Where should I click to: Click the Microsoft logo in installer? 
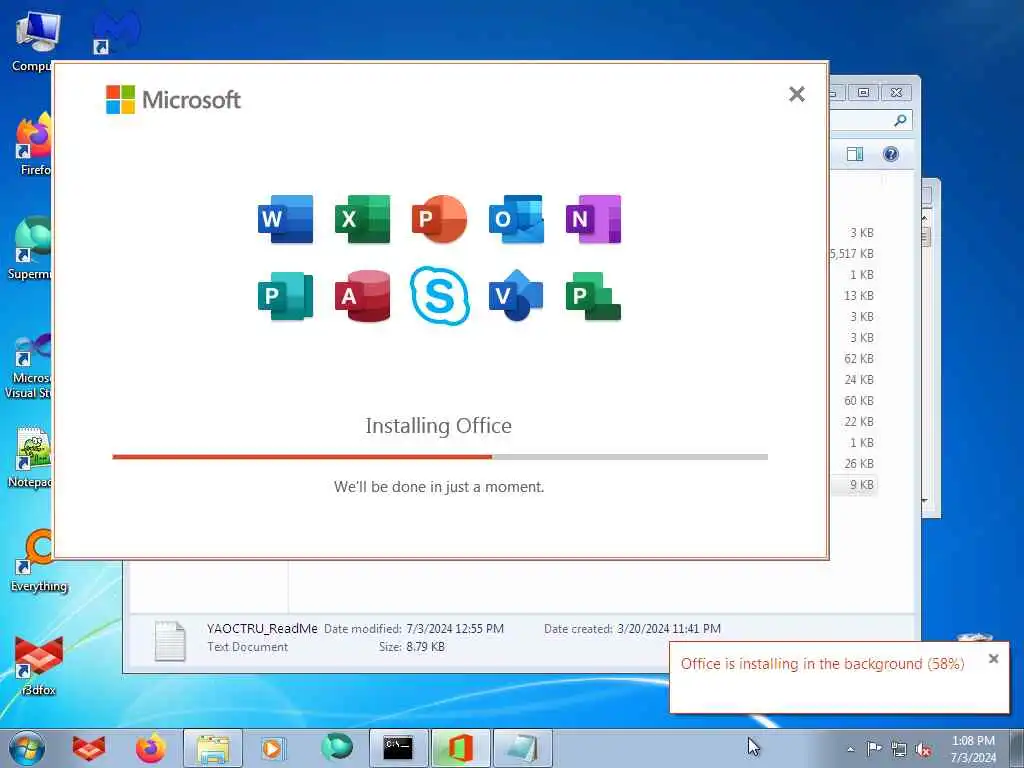click(x=173, y=99)
